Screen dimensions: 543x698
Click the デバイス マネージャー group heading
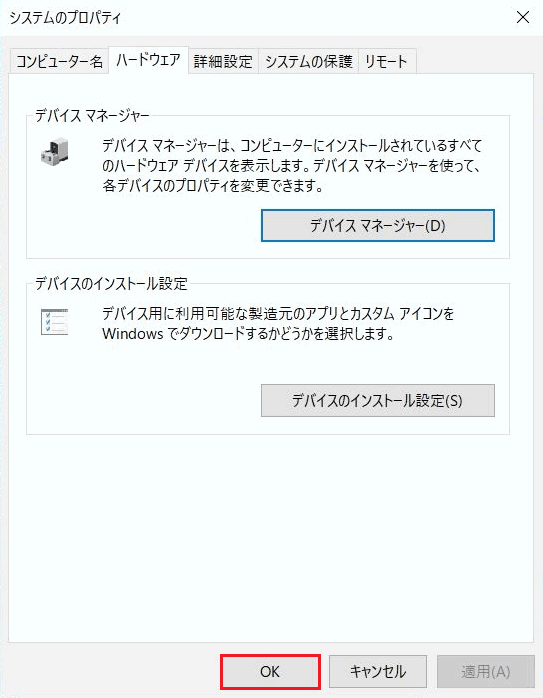(x=92, y=116)
